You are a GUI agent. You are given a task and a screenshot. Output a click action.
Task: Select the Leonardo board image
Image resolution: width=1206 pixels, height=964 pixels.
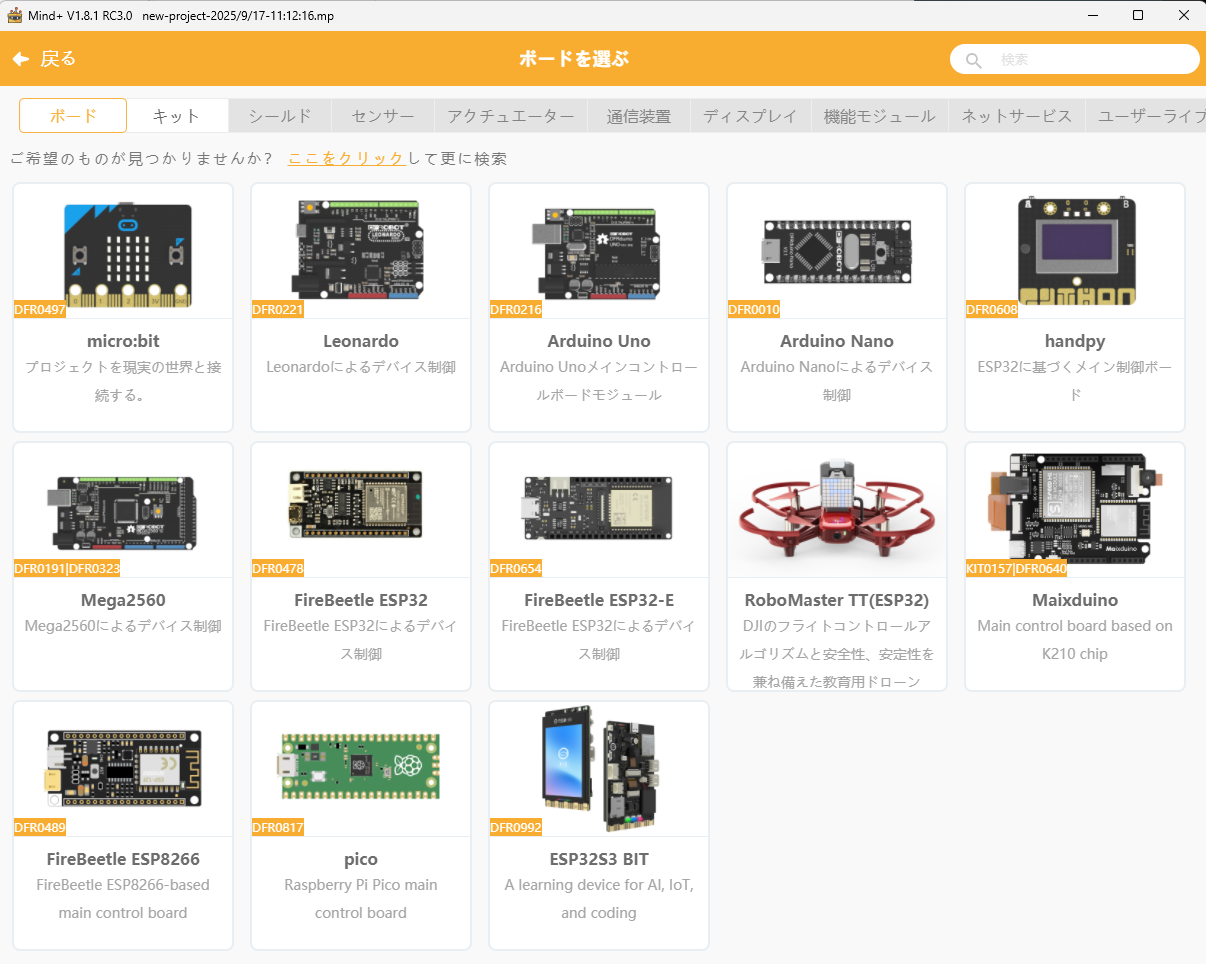point(360,249)
